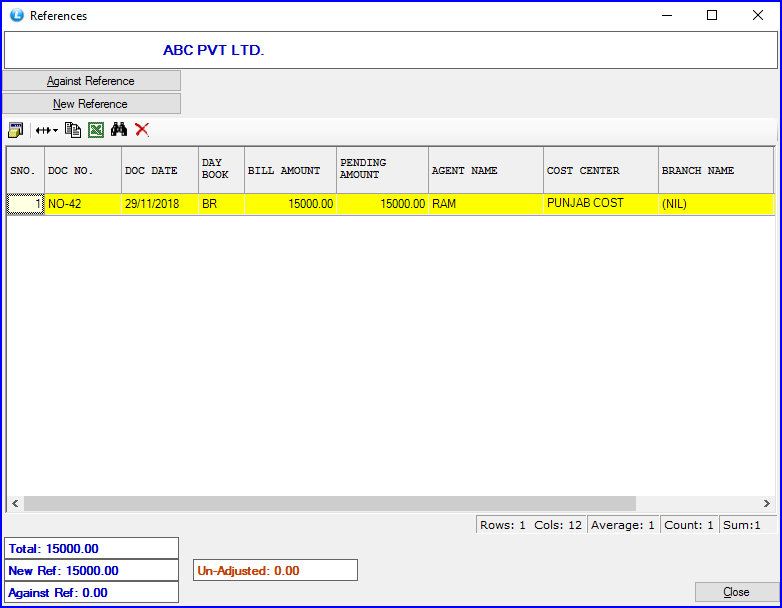The image size is (782, 608).
Task: Open the column width fit dropdown
Action: 46,130
